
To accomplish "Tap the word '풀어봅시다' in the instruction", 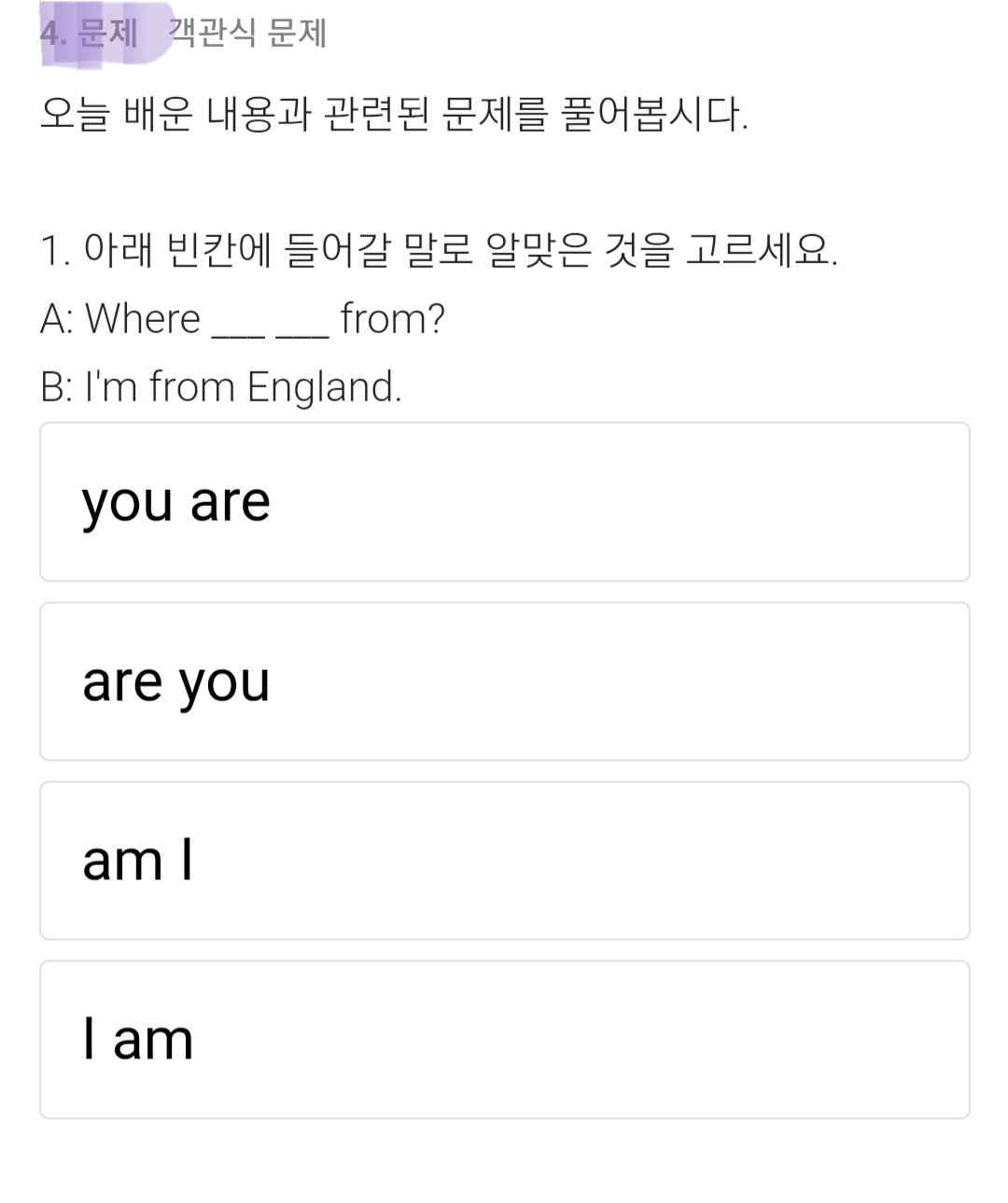I will click(653, 115).
